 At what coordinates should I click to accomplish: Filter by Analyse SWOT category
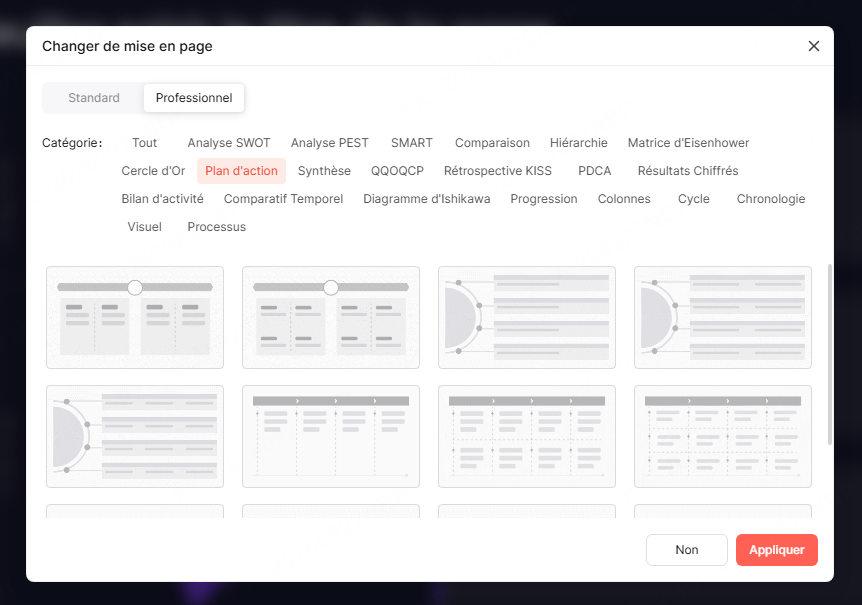[229, 143]
